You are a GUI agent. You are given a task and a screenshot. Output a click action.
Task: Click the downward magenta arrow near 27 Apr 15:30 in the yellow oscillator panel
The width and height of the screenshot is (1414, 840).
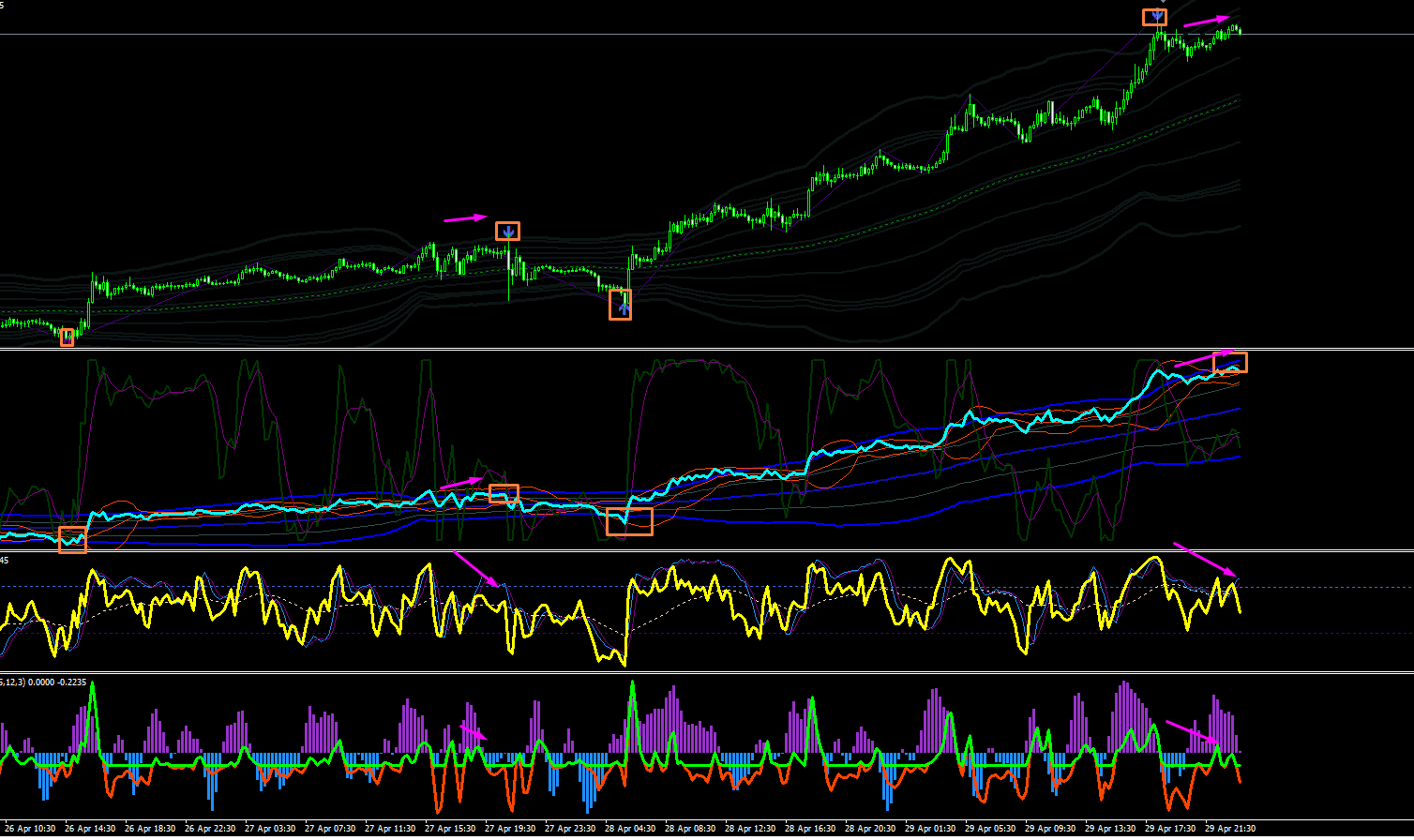(475, 569)
